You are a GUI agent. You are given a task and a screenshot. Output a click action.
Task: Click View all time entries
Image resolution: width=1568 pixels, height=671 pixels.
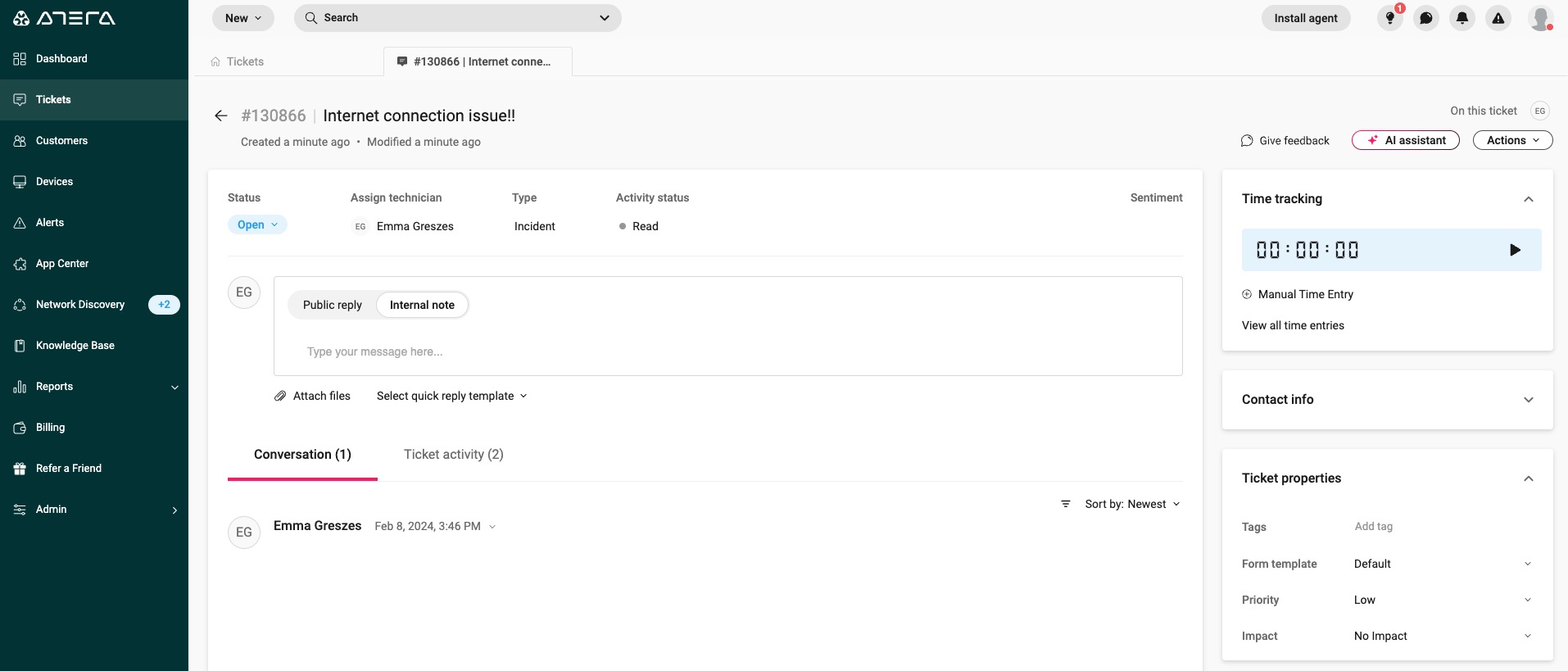pyautogui.click(x=1293, y=325)
